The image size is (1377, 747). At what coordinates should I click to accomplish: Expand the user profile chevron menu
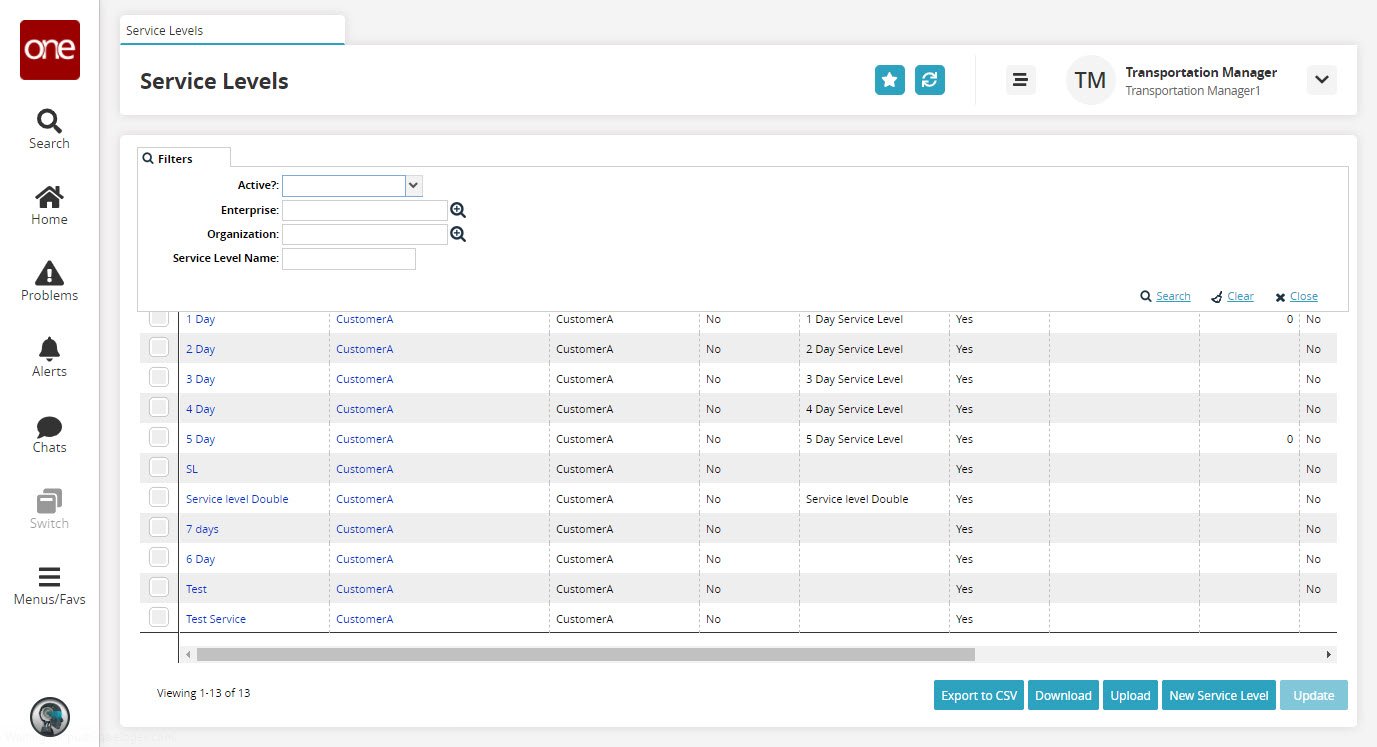[x=1321, y=80]
